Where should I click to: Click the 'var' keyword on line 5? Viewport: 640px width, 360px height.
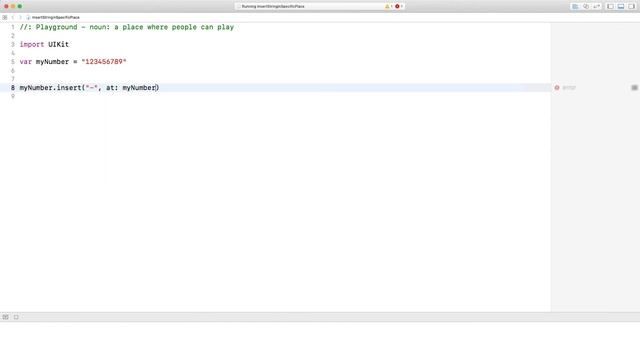coord(26,62)
